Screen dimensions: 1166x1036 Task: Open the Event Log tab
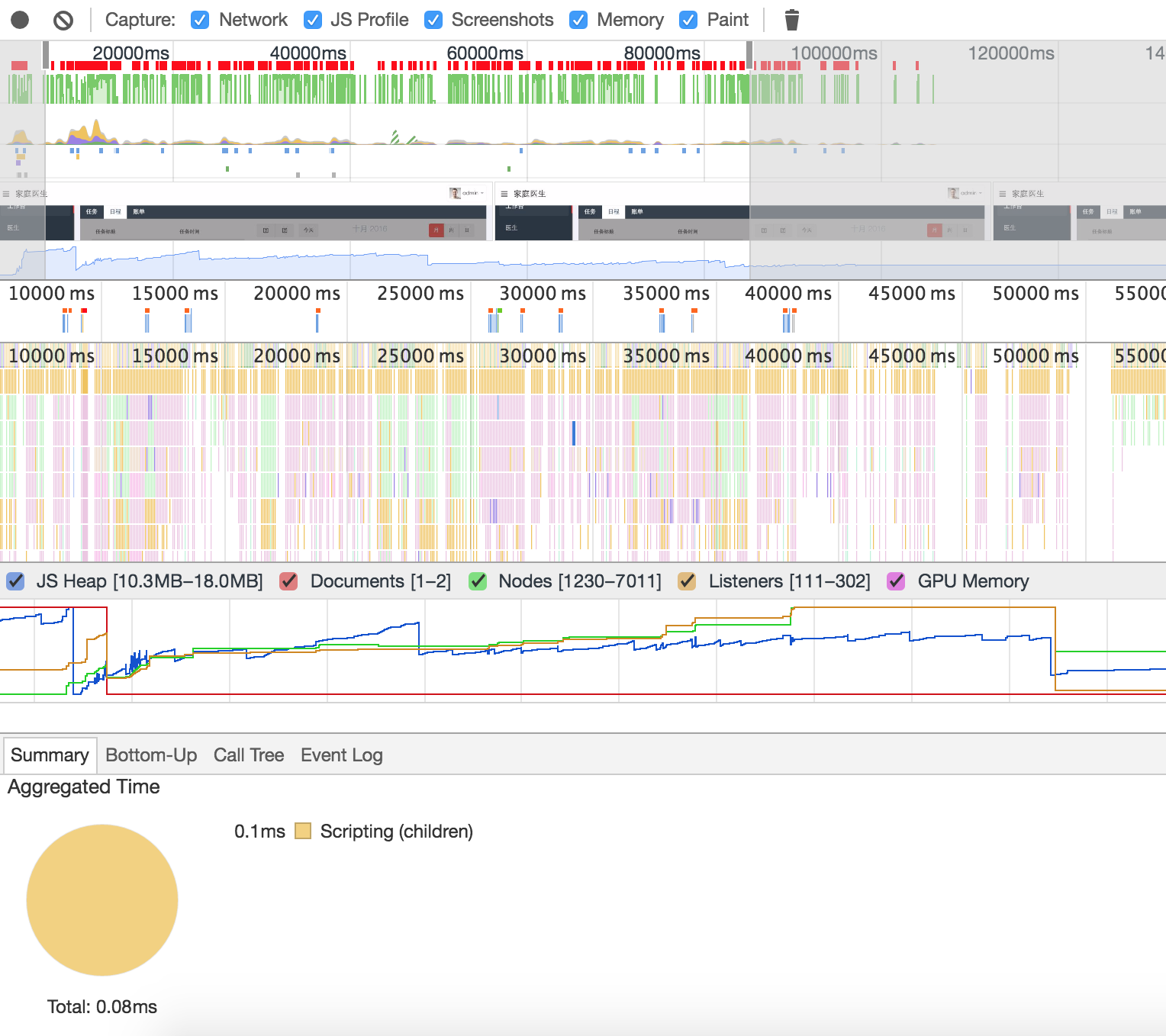coord(342,755)
